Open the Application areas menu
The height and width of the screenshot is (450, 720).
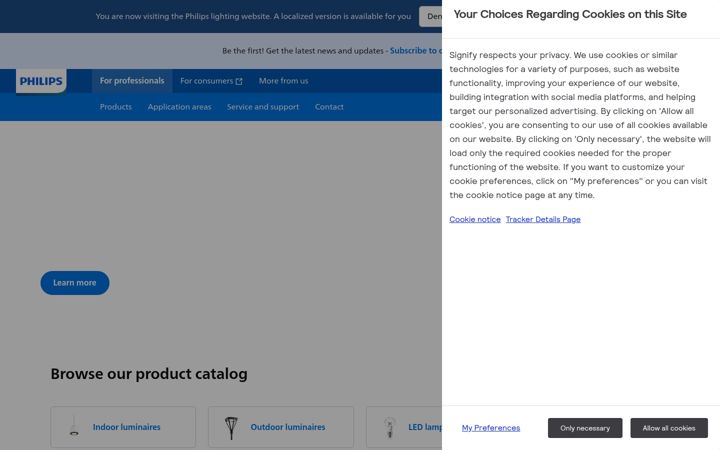click(x=180, y=107)
